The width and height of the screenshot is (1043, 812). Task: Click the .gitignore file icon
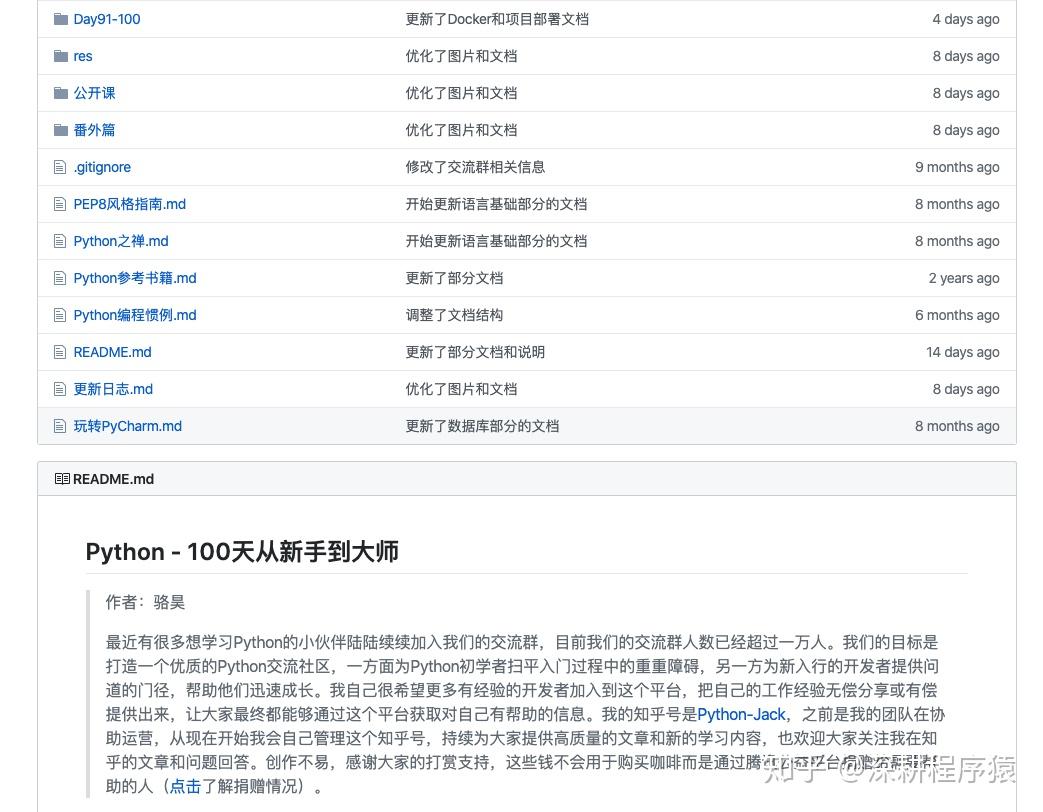[x=61, y=167]
